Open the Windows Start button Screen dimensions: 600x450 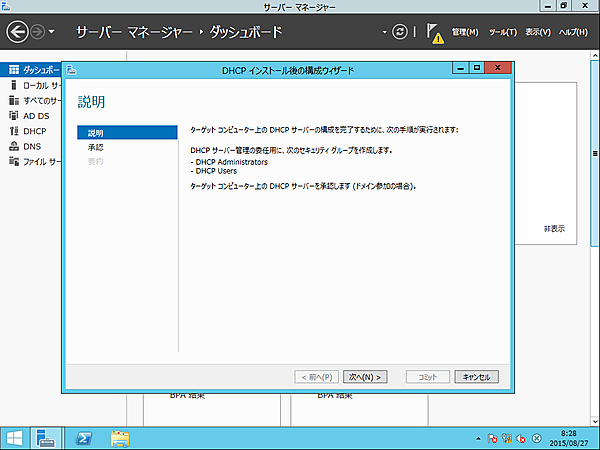[x=15, y=439]
